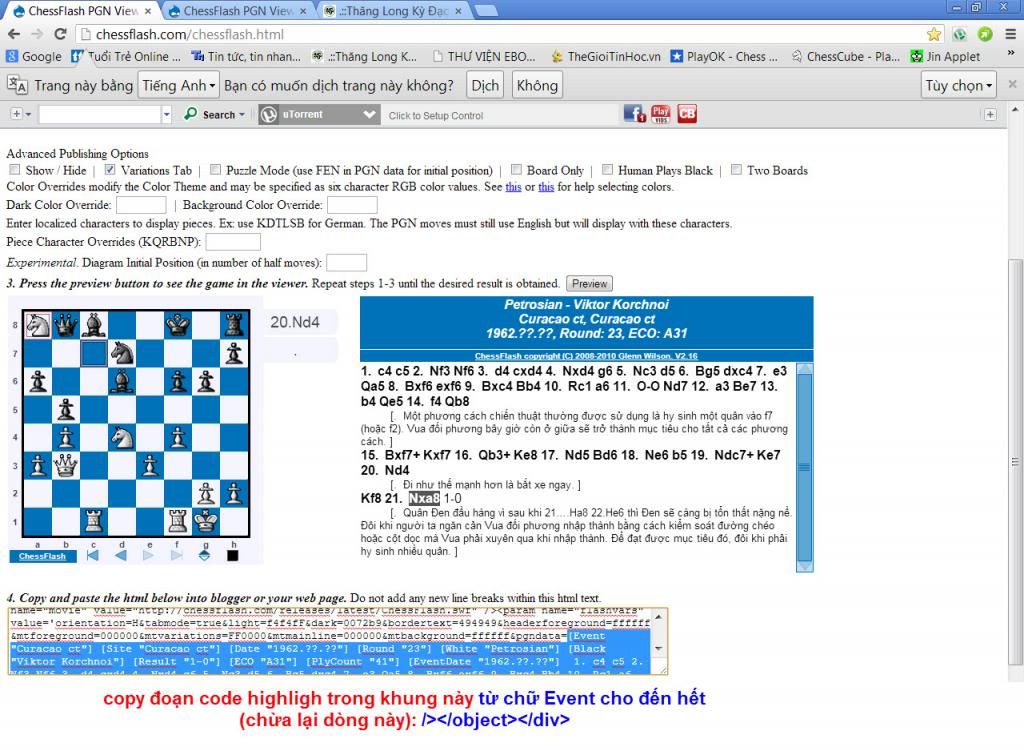The height and width of the screenshot is (750, 1024).
Task: Open the Tuổi Trẻ Online bookmark
Action: pos(126,57)
